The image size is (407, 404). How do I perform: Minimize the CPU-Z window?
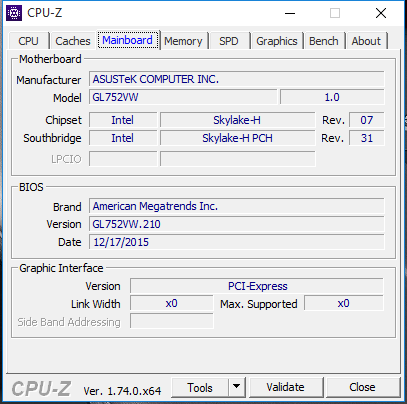(290, 13)
